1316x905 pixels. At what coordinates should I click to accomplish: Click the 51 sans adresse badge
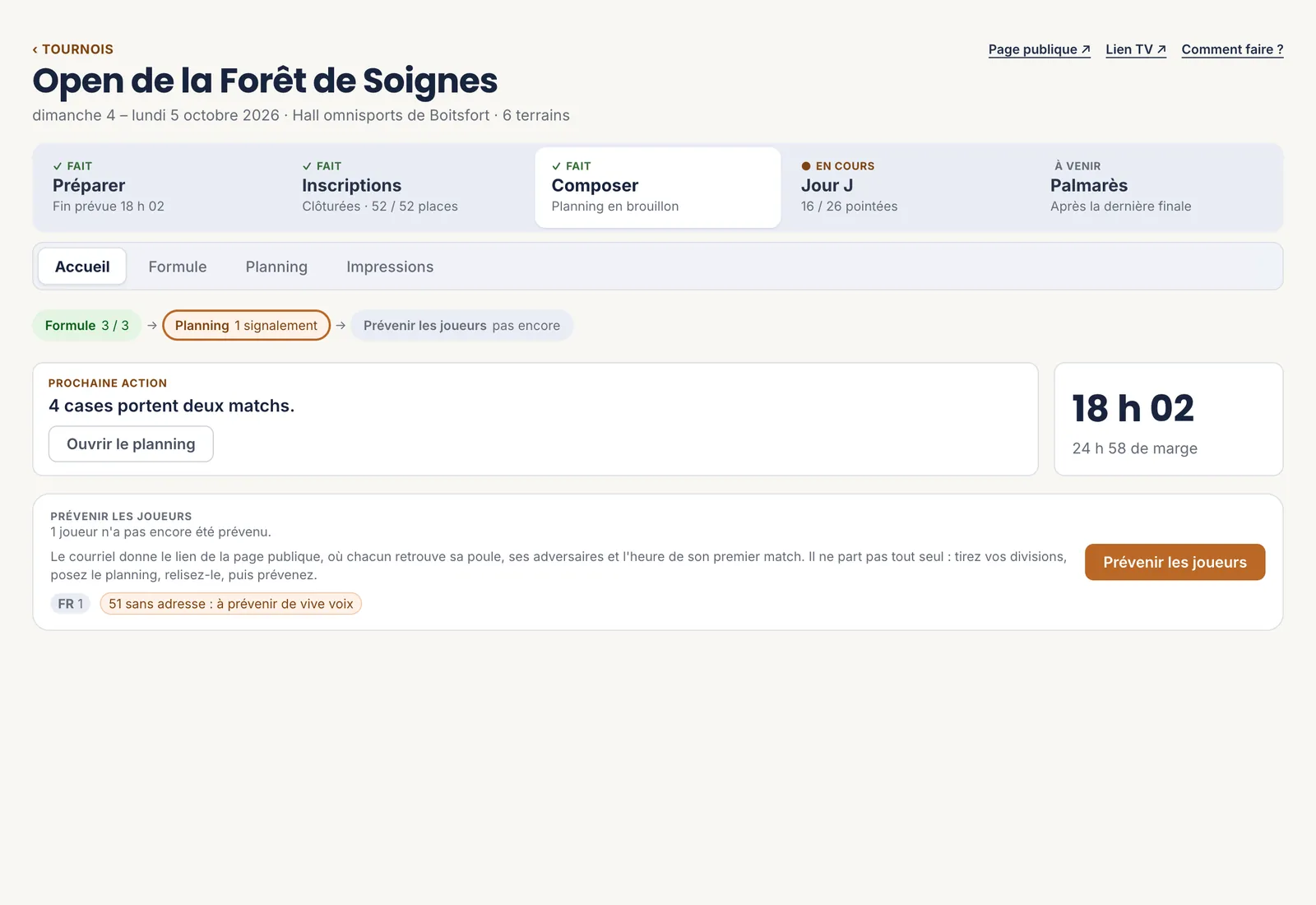pos(231,604)
